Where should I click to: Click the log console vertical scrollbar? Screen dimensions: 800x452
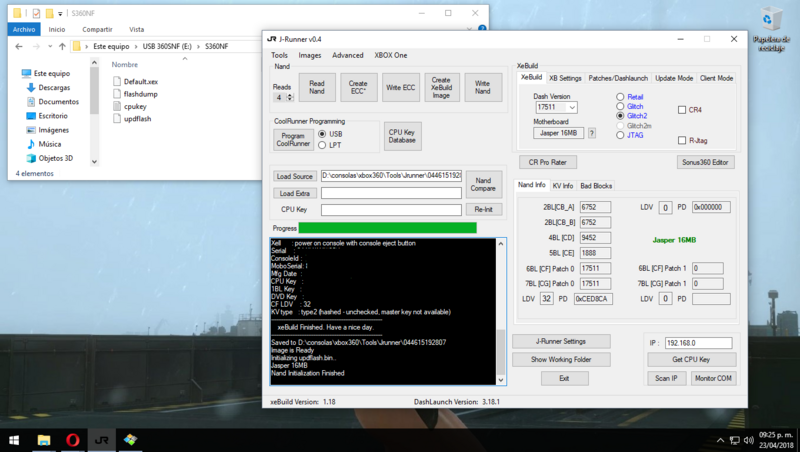pyautogui.click(x=501, y=311)
